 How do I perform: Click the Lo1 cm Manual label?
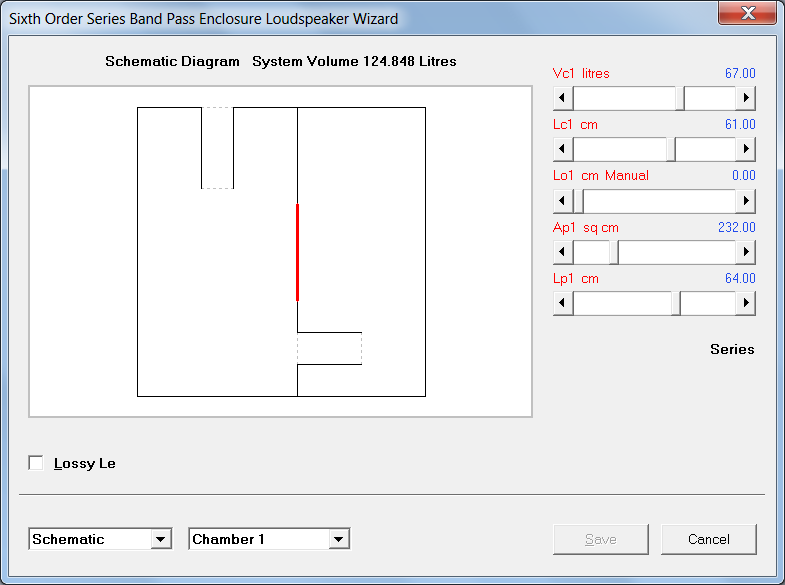[x=601, y=176]
